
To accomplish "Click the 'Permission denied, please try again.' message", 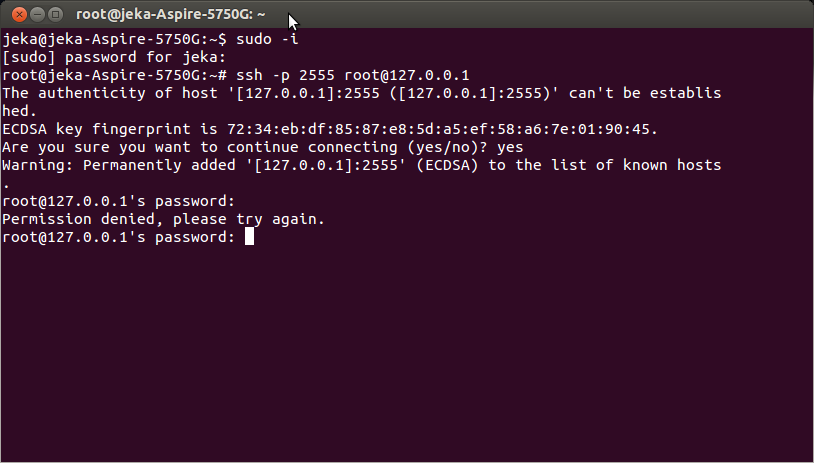I will tap(164, 219).
